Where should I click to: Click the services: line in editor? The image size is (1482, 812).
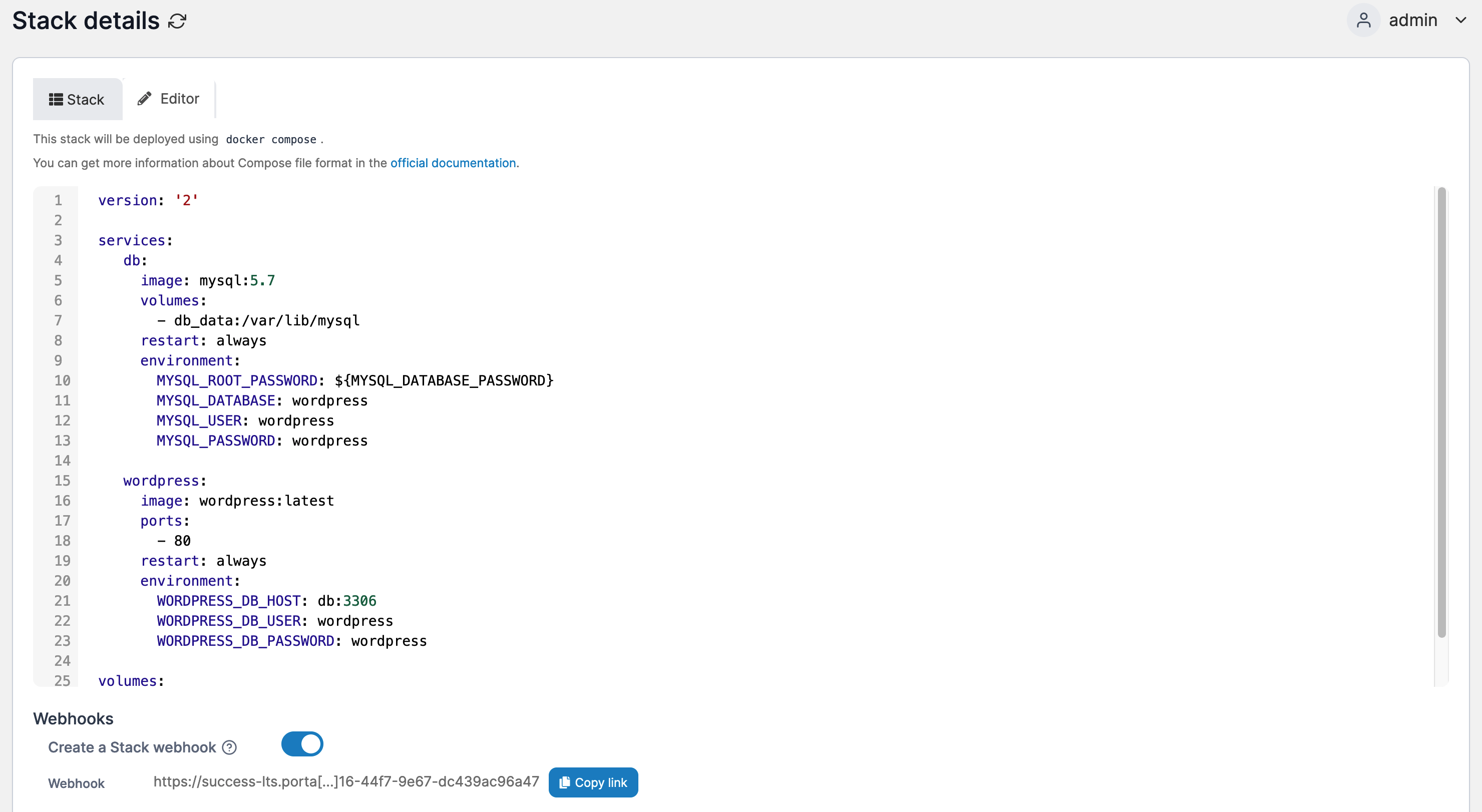click(x=135, y=240)
